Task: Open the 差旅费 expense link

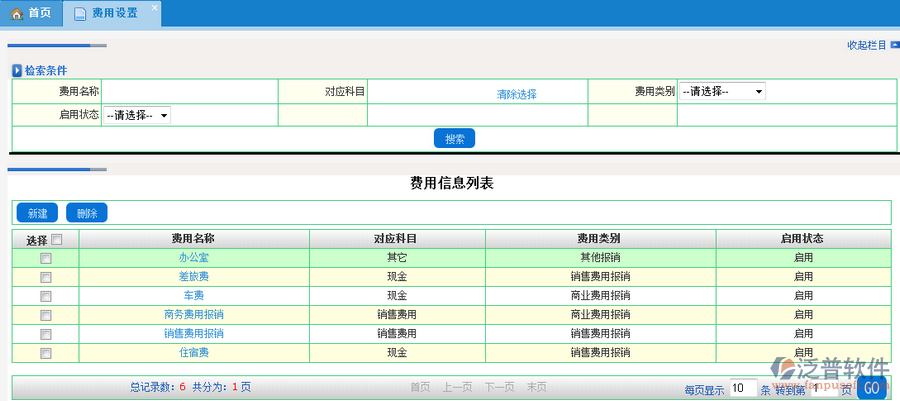Action: click(x=194, y=277)
